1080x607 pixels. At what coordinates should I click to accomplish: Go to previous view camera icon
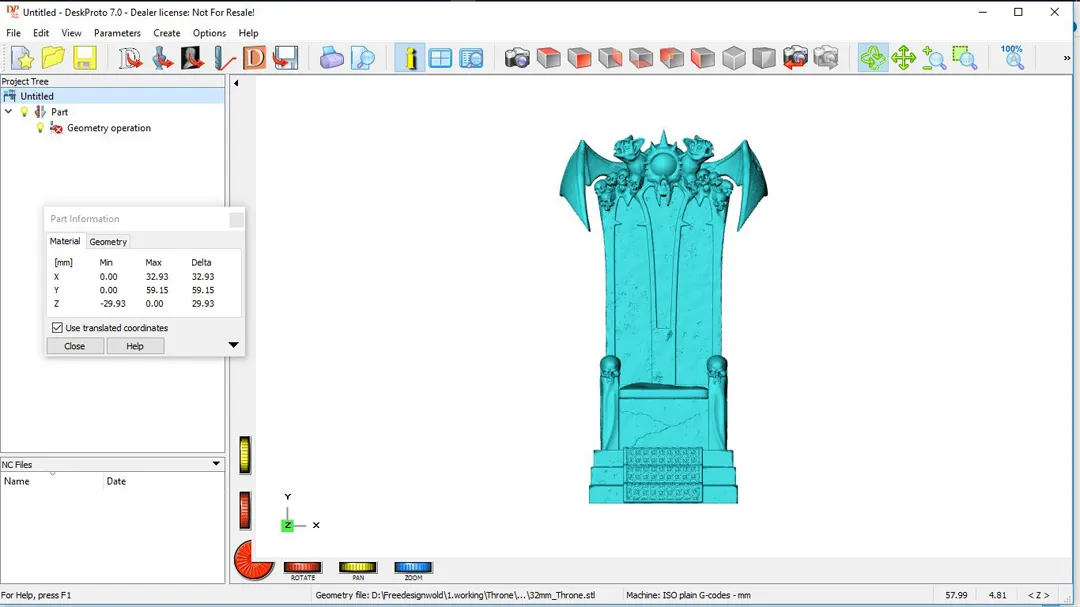pos(795,58)
